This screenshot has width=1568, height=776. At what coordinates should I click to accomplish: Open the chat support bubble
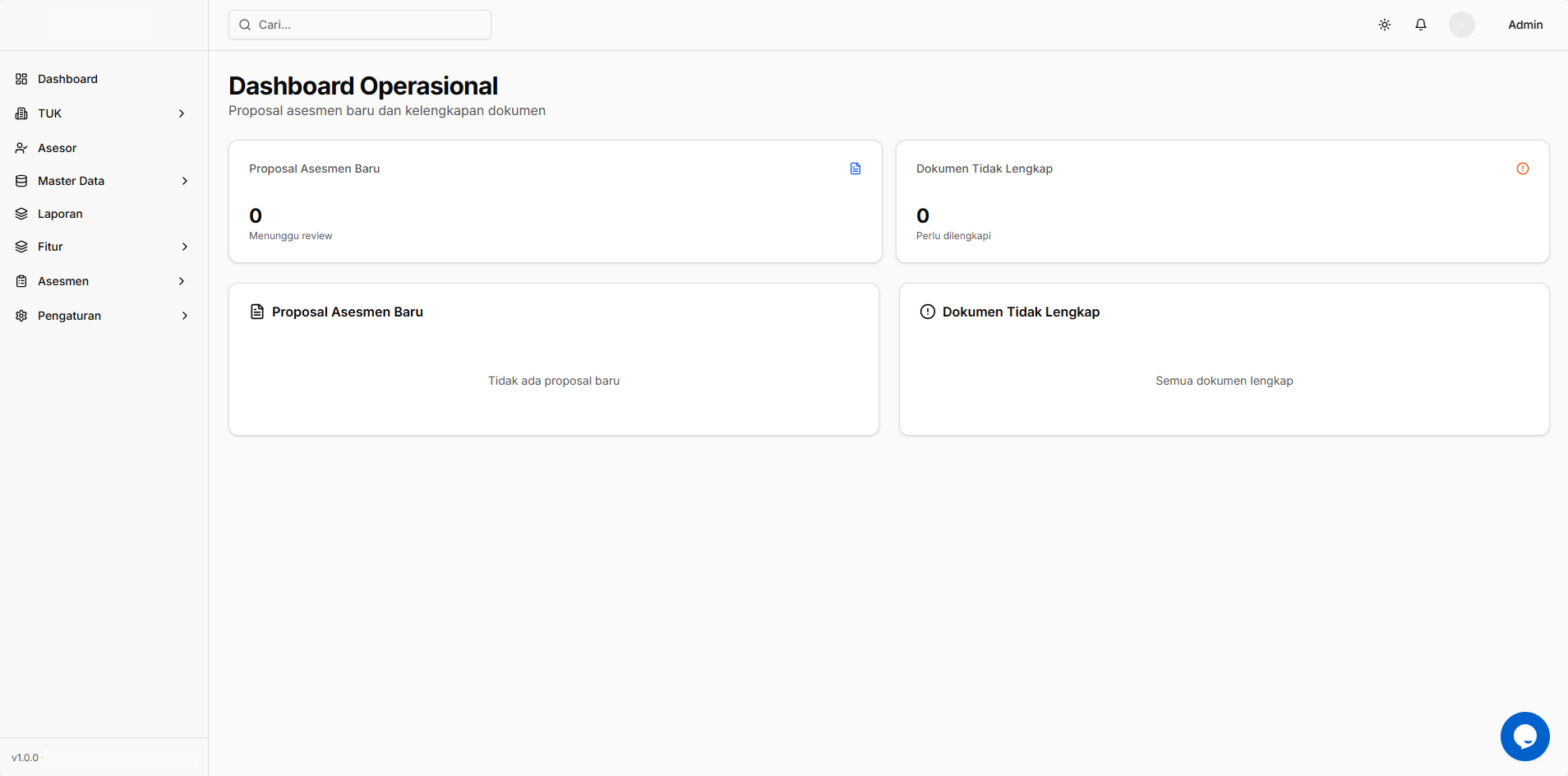pos(1525,737)
